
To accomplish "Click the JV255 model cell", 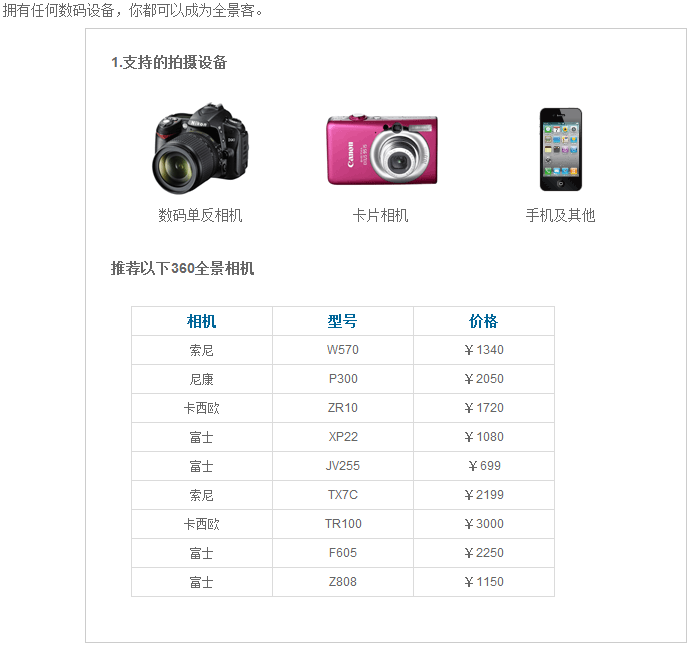I will [x=343, y=466].
